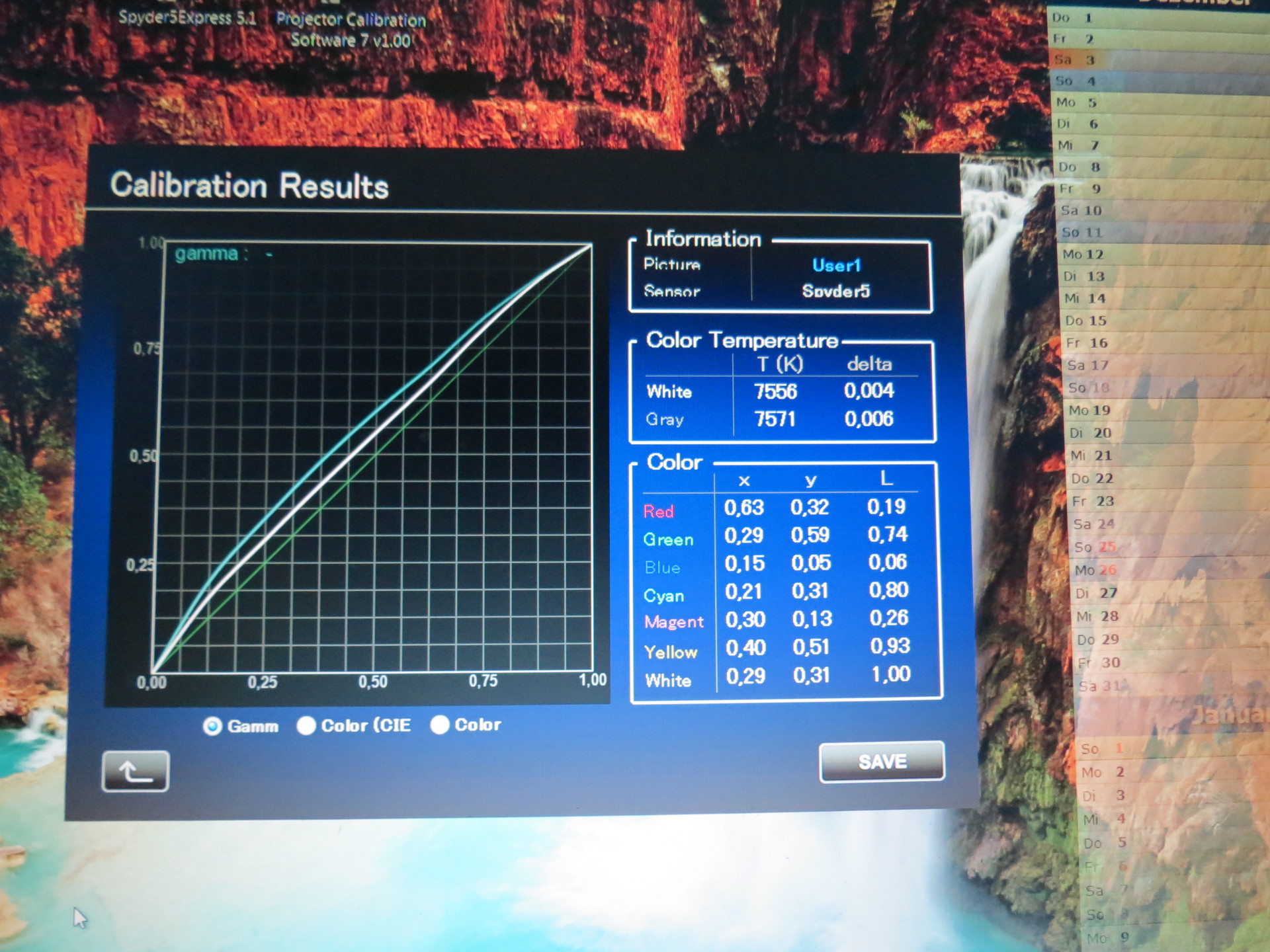Click the back arrow button
This screenshot has height=952, width=1270.
click(x=136, y=771)
